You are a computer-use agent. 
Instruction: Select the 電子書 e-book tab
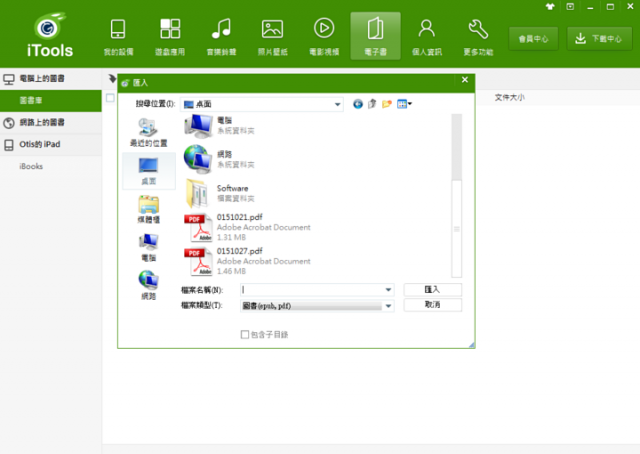pyautogui.click(x=376, y=37)
